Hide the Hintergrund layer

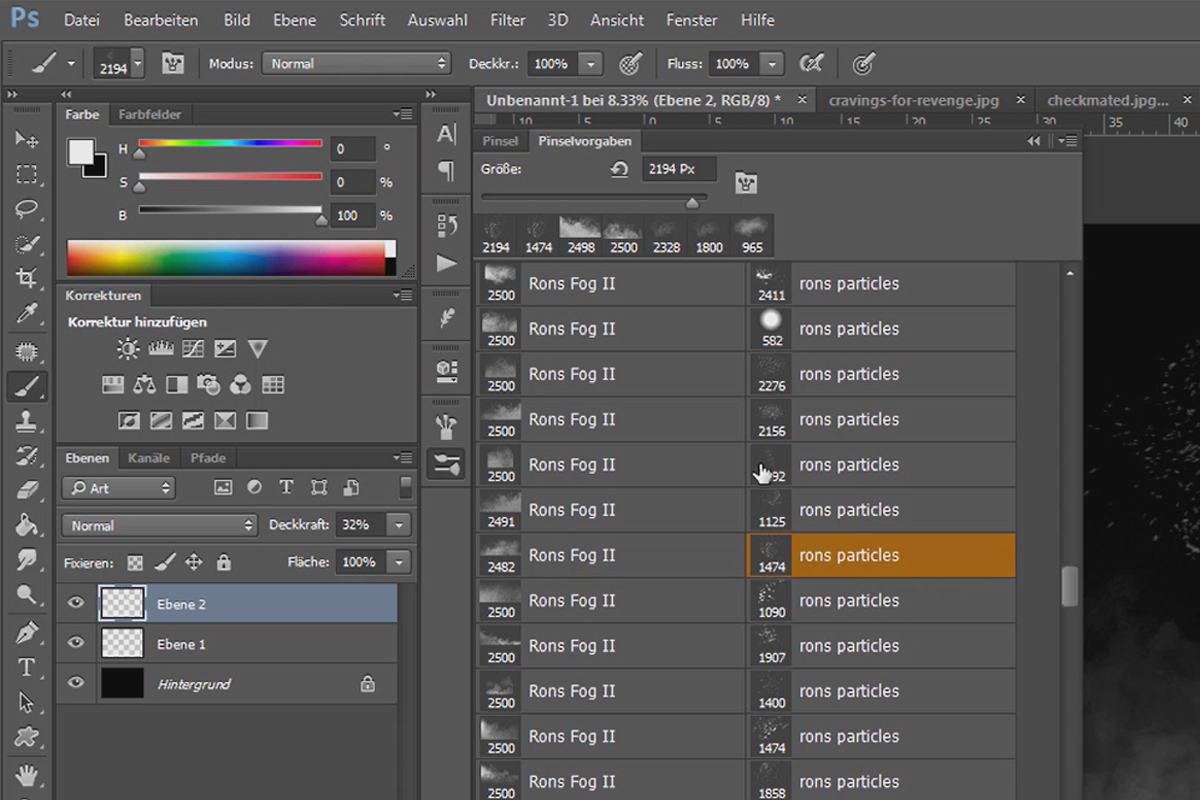[x=76, y=684]
